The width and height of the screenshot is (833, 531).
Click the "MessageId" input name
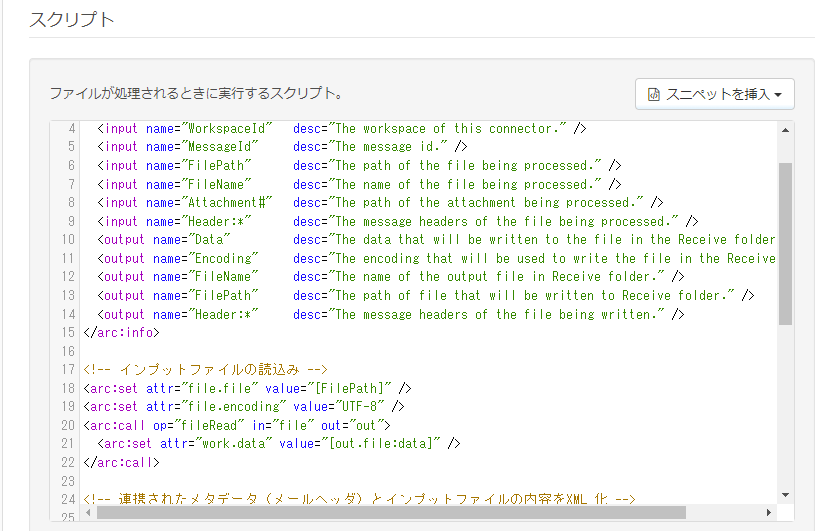click(x=224, y=147)
